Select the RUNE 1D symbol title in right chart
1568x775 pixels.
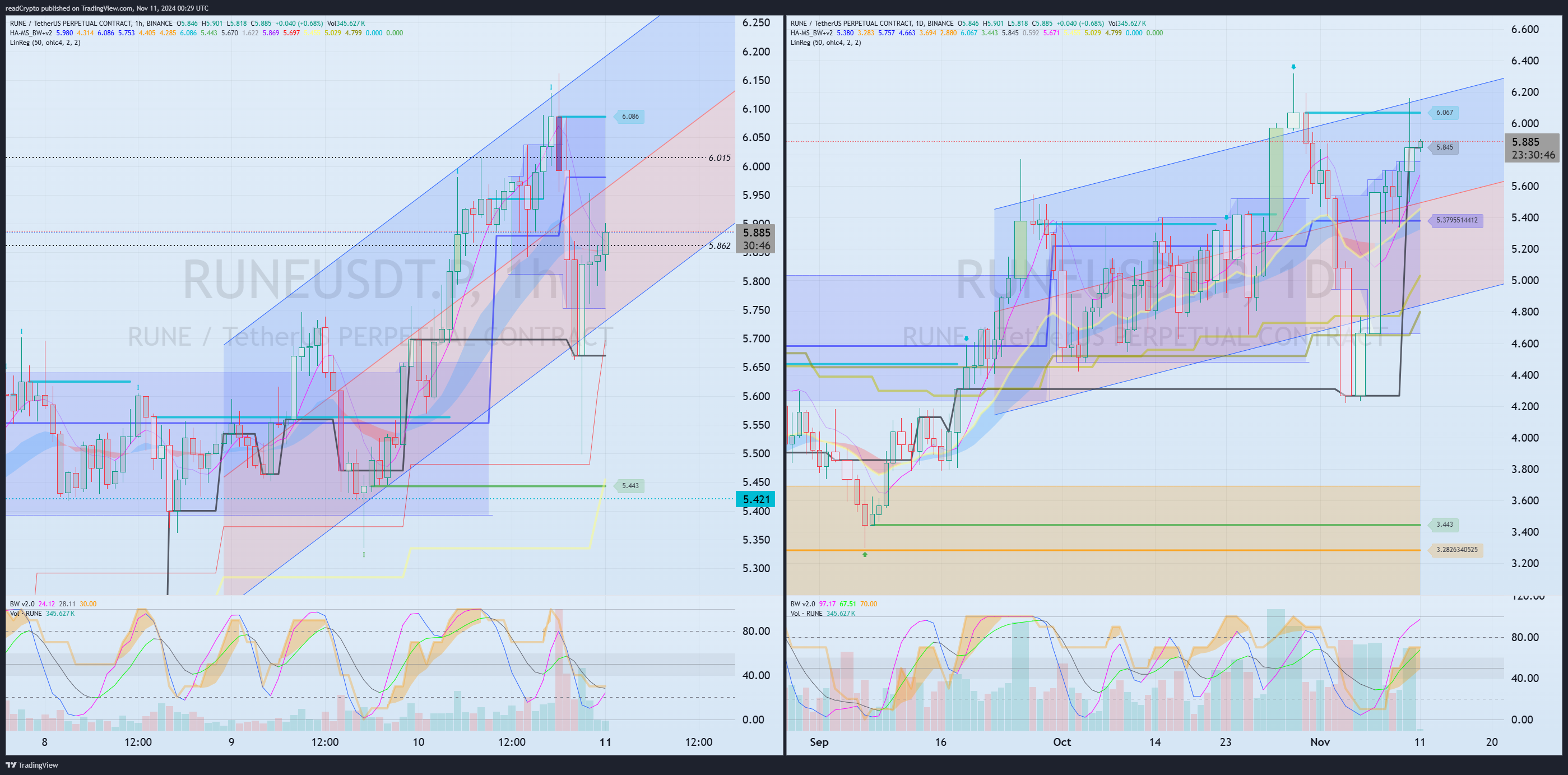coord(871,23)
